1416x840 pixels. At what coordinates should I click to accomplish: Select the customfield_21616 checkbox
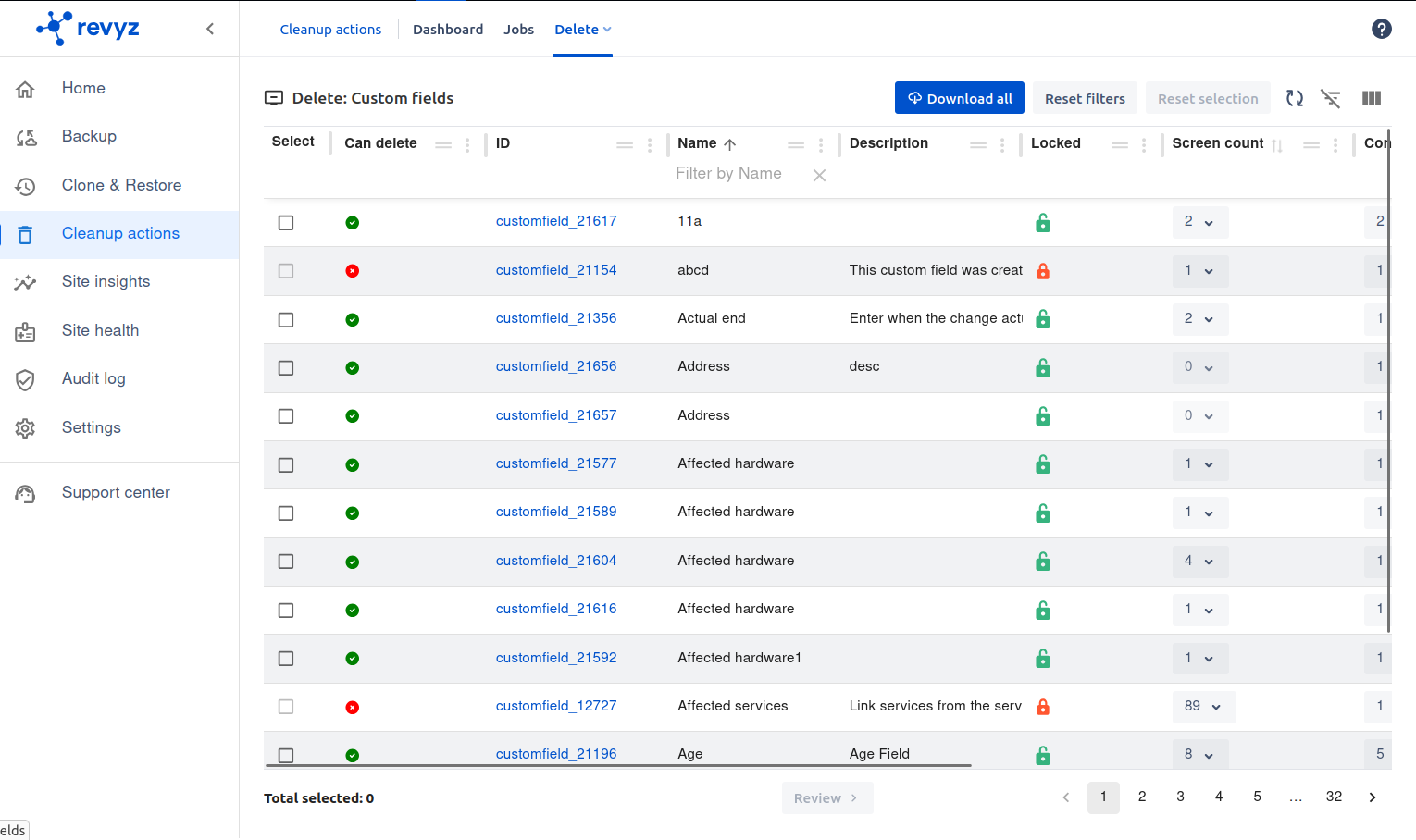(x=286, y=611)
